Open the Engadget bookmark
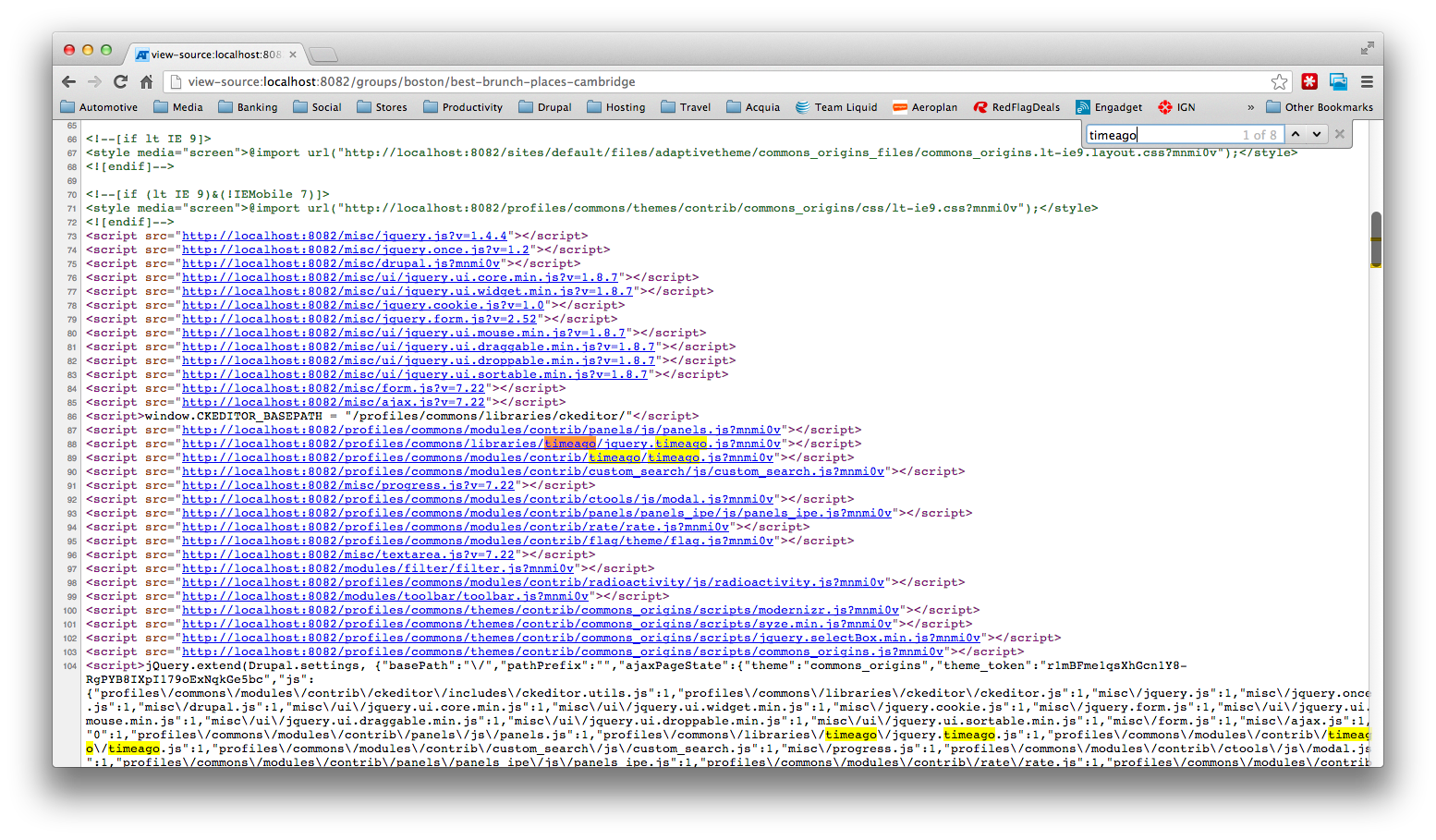The width and height of the screenshot is (1436, 840). pyautogui.click(x=1109, y=107)
